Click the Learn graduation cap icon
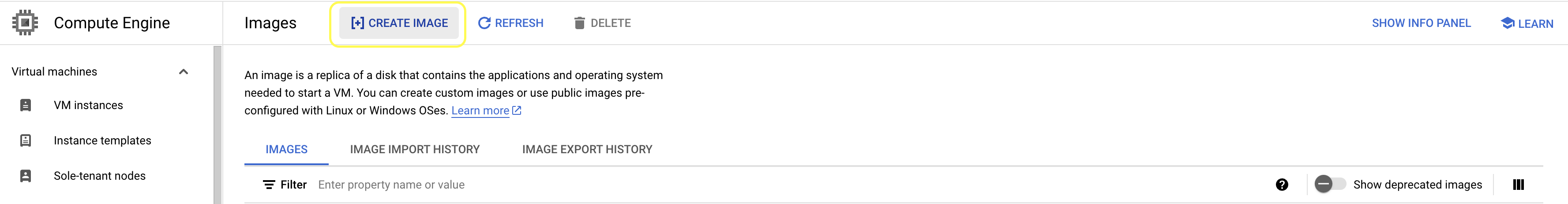This screenshot has width=1568, height=204. [x=1507, y=23]
